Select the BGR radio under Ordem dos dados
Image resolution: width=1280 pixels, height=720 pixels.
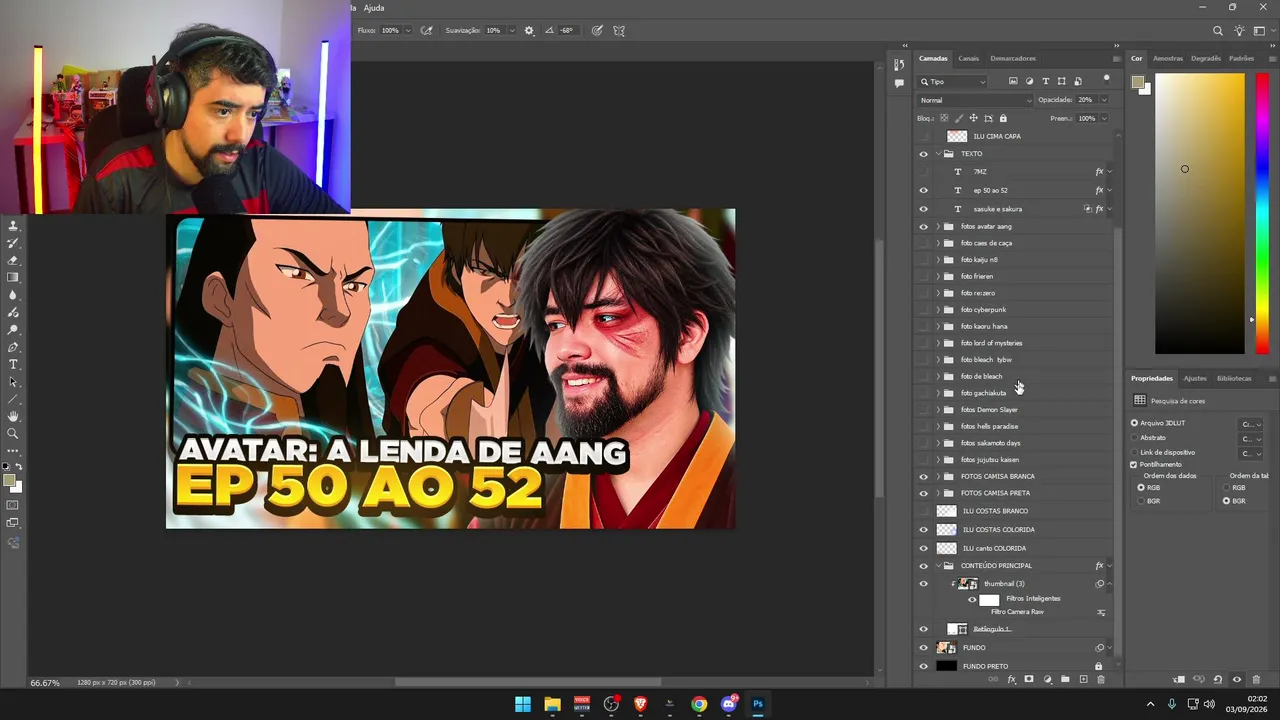pos(1141,500)
